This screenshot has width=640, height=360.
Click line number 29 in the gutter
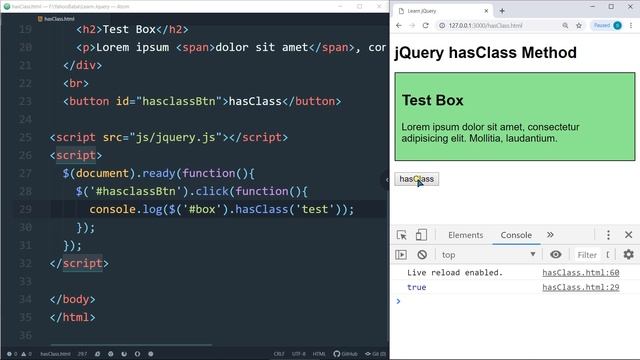(25, 209)
